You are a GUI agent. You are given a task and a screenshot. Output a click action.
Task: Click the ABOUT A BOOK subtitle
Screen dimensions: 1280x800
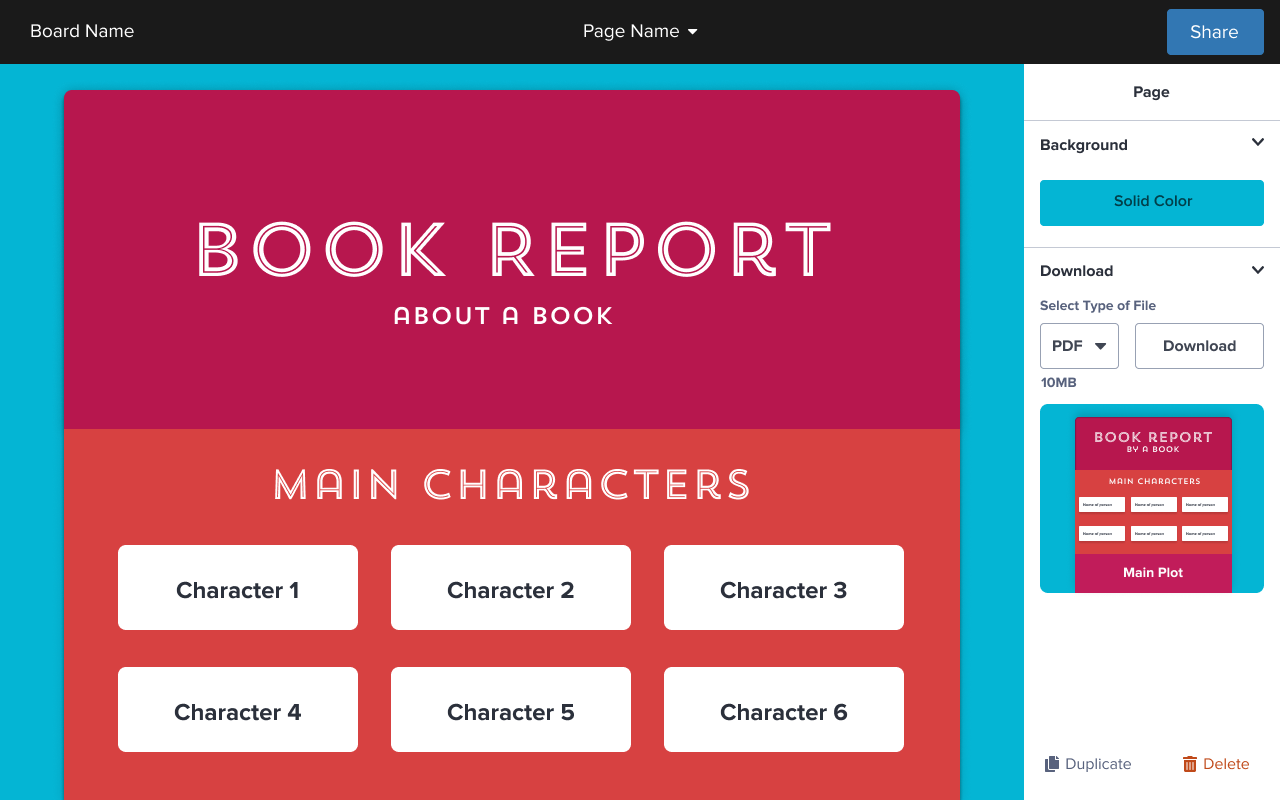point(503,316)
